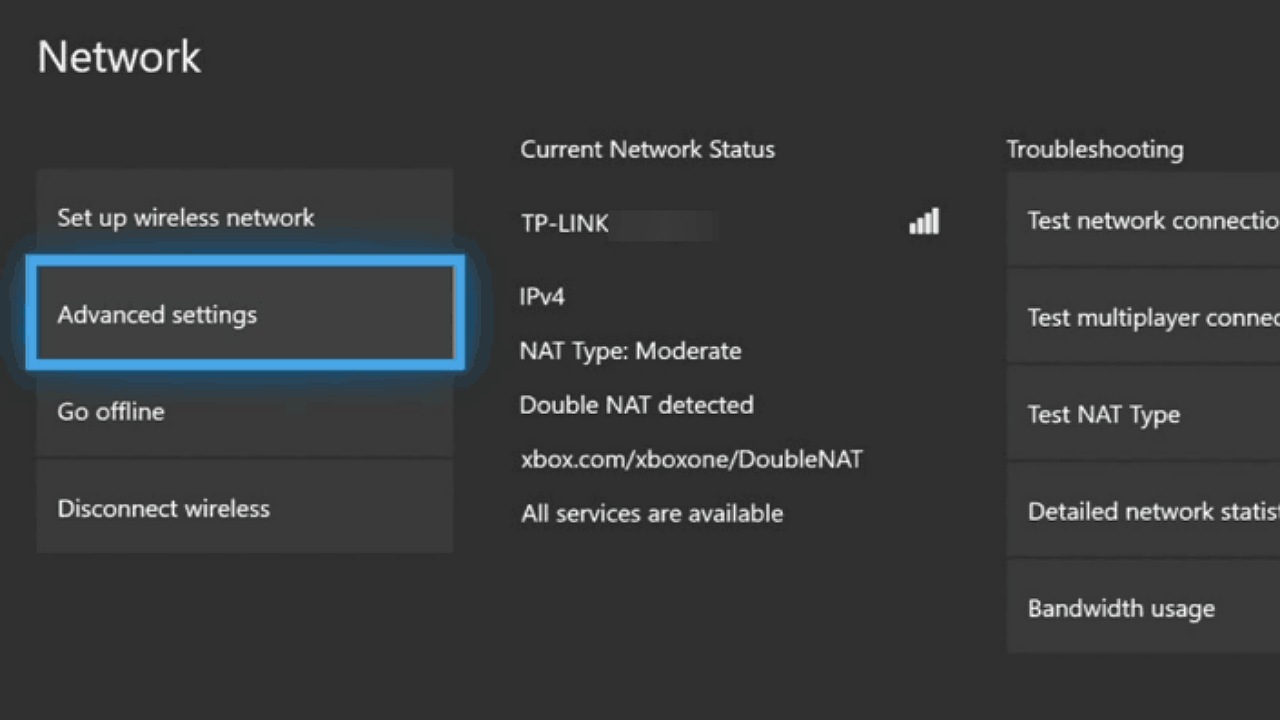
Task: Click the All services are available text
Action: point(651,513)
